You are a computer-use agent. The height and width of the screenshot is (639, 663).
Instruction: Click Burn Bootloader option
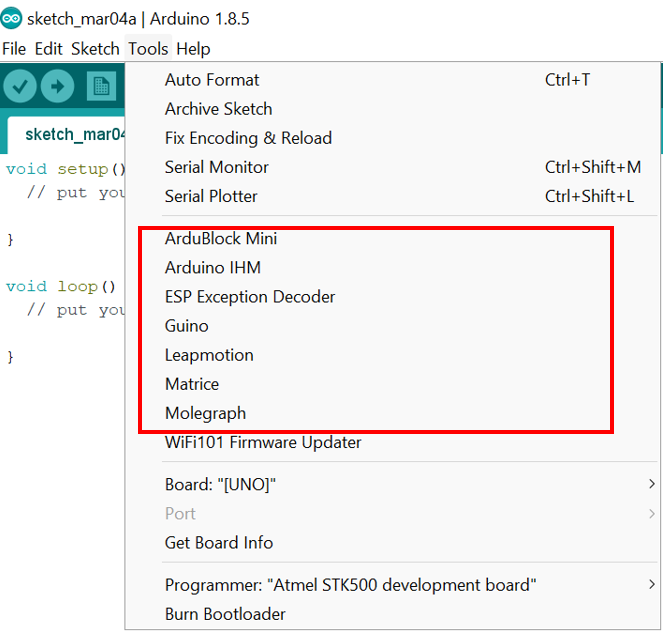225,614
